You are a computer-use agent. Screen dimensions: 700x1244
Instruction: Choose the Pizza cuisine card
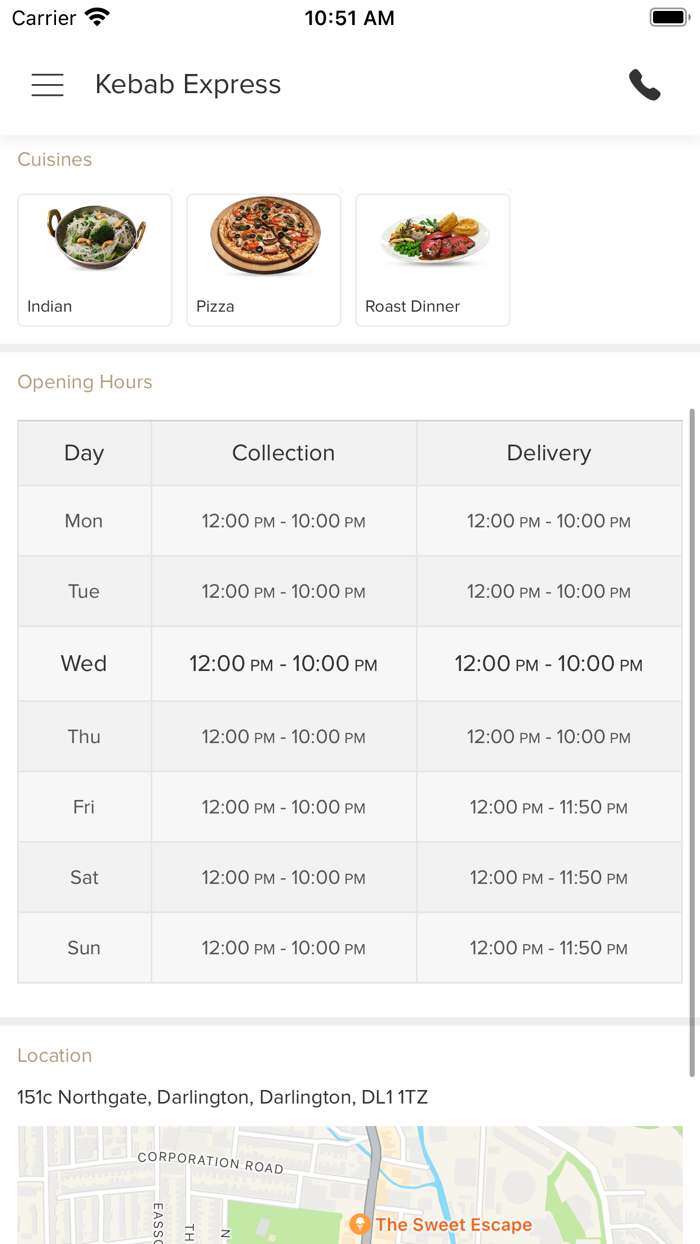[x=264, y=259]
